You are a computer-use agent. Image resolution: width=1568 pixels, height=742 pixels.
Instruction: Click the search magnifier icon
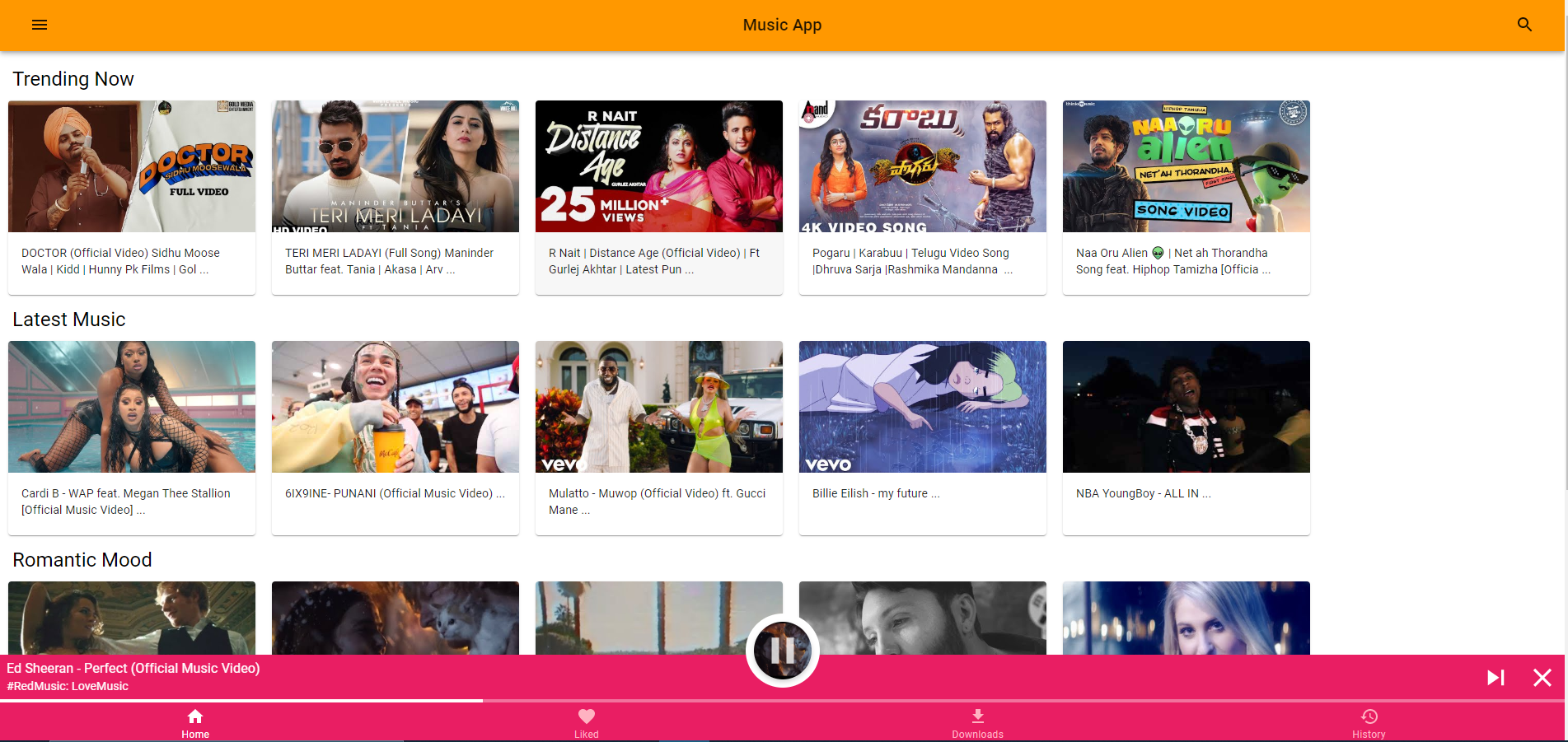(1525, 25)
